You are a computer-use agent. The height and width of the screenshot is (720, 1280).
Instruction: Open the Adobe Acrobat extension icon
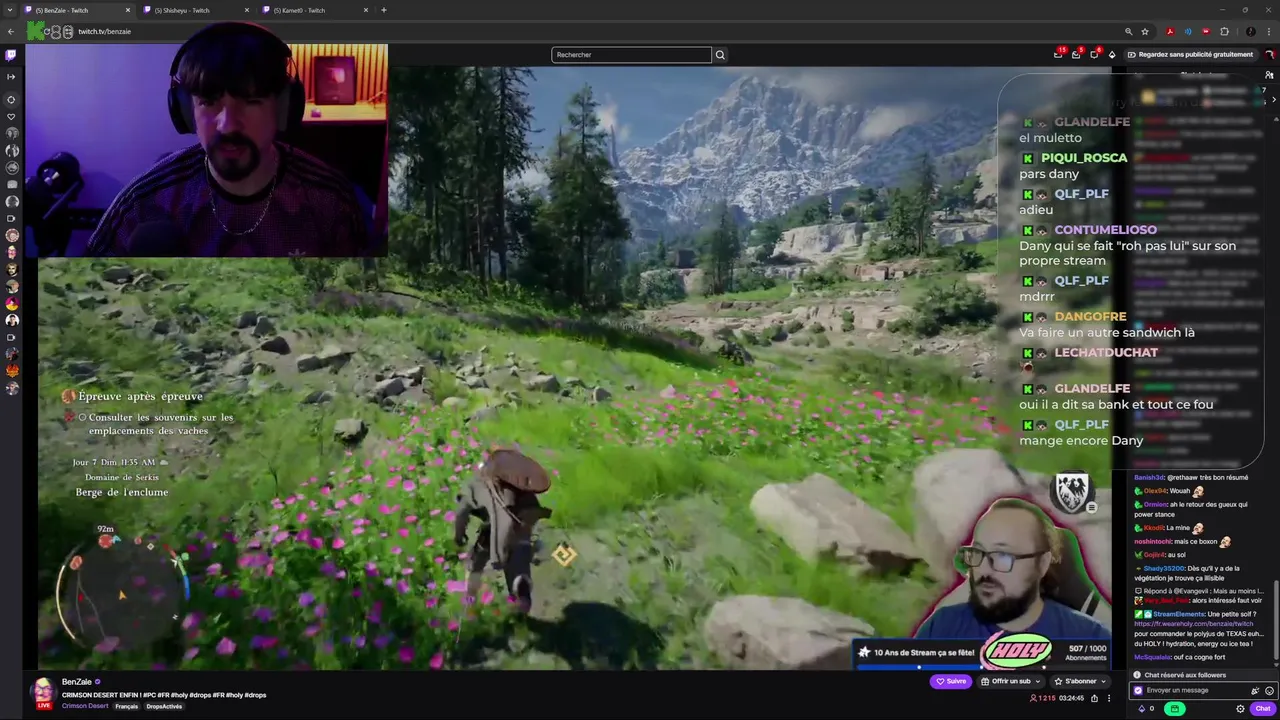(x=1170, y=31)
